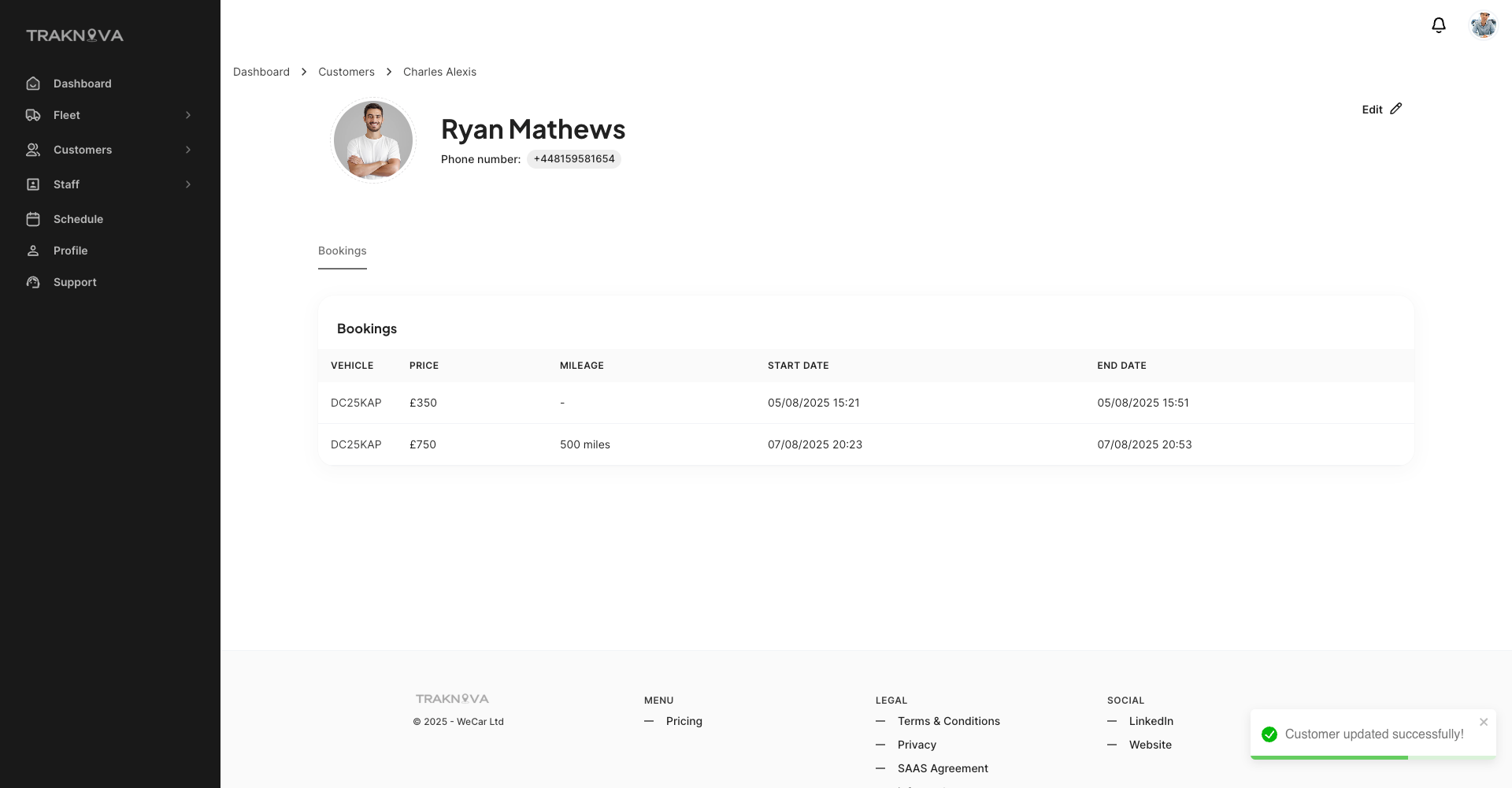This screenshot has width=1512, height=788.
Task: Click the Schedule calendar icon
Action: point(33,219)
